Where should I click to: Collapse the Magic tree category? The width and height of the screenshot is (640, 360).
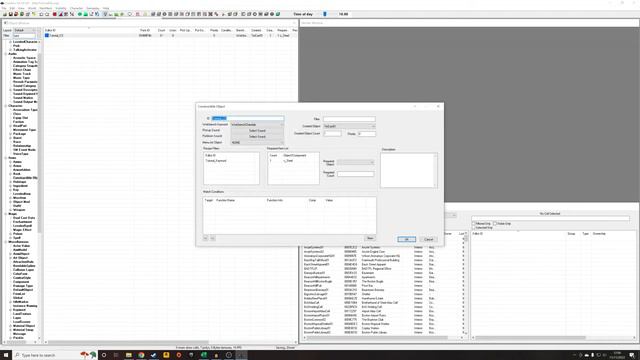6,214
